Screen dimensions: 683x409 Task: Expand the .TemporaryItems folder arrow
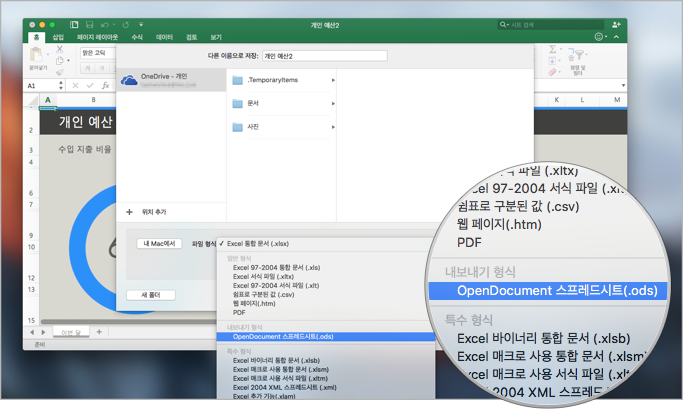pos(333,80)
